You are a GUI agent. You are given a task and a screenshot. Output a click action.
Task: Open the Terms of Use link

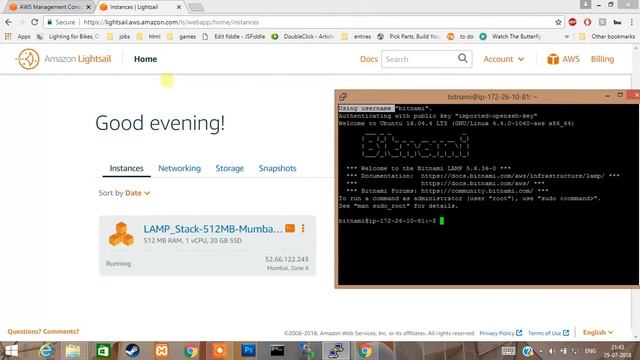click(x=548, y=333)
